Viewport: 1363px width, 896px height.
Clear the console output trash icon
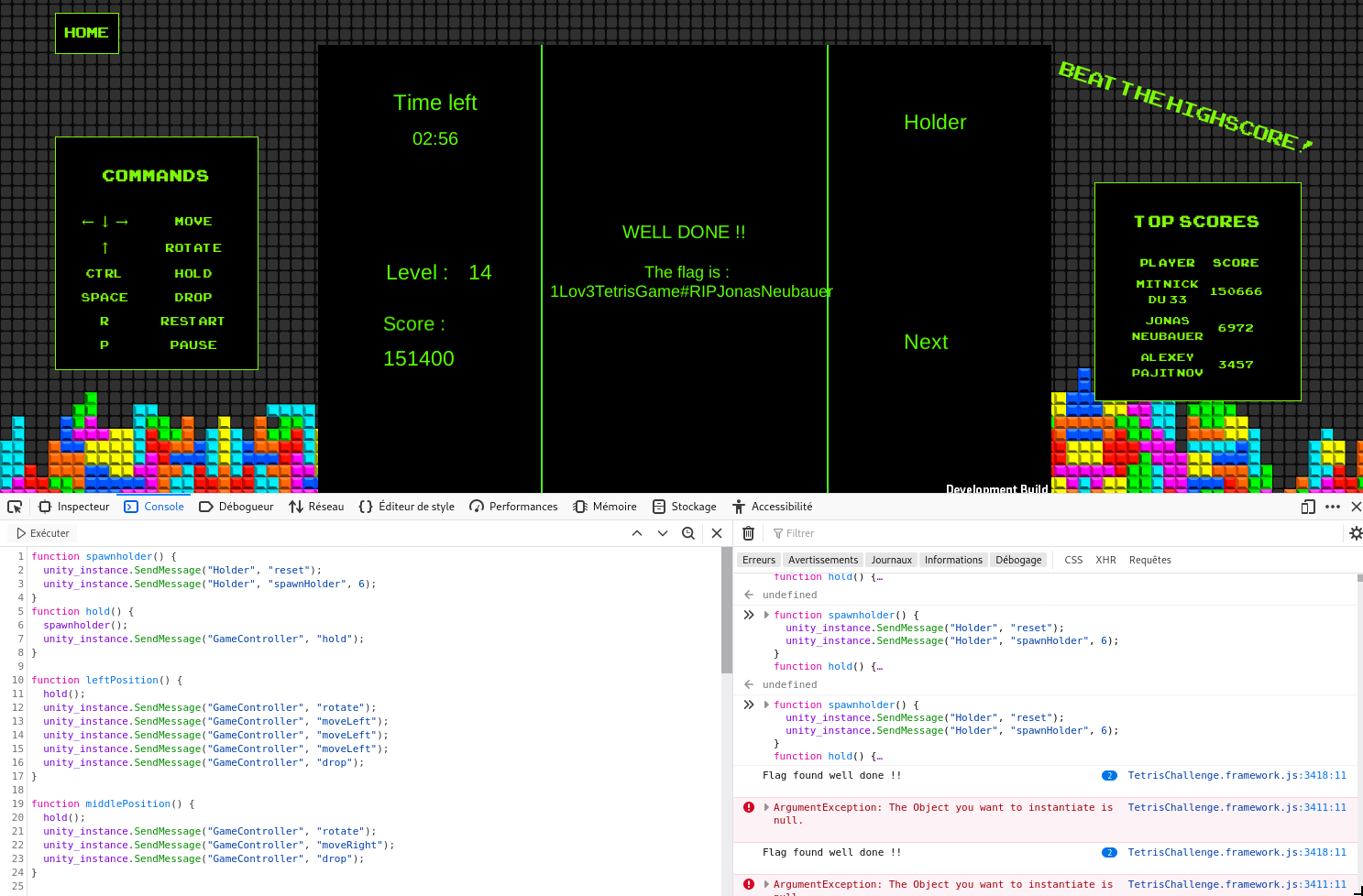748,533
